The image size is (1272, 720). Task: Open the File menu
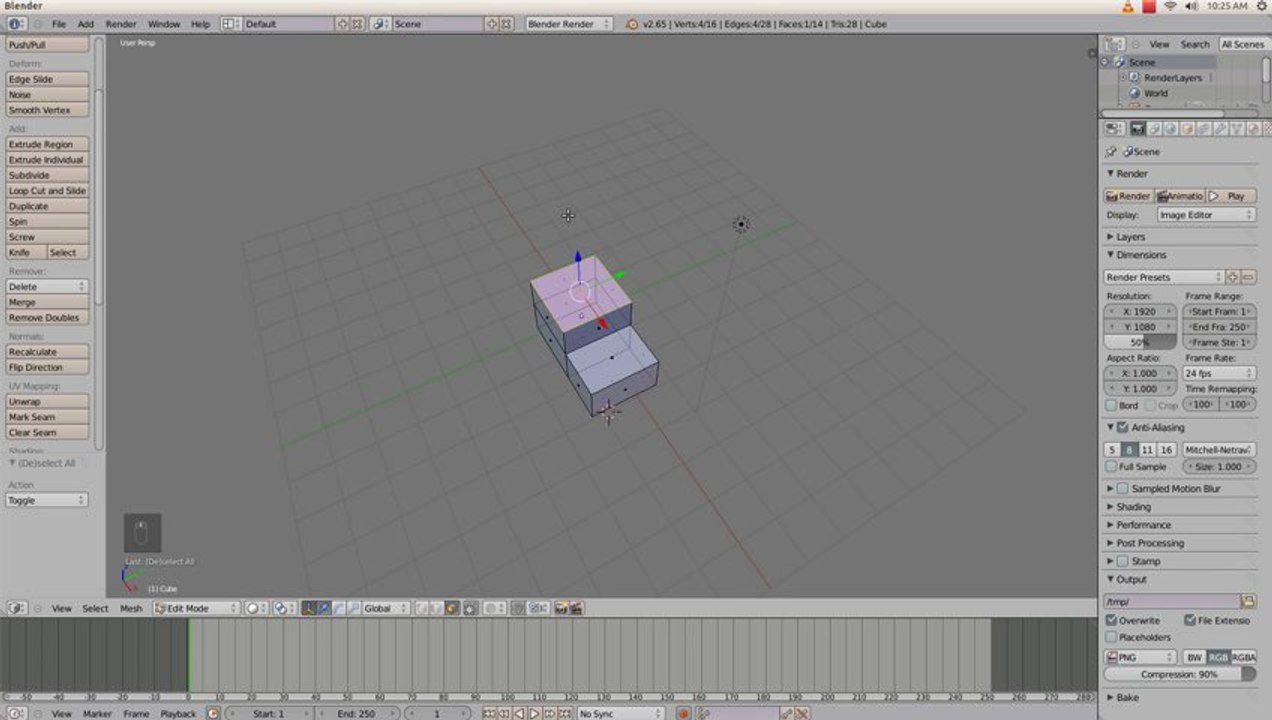[x=59, y=23]
